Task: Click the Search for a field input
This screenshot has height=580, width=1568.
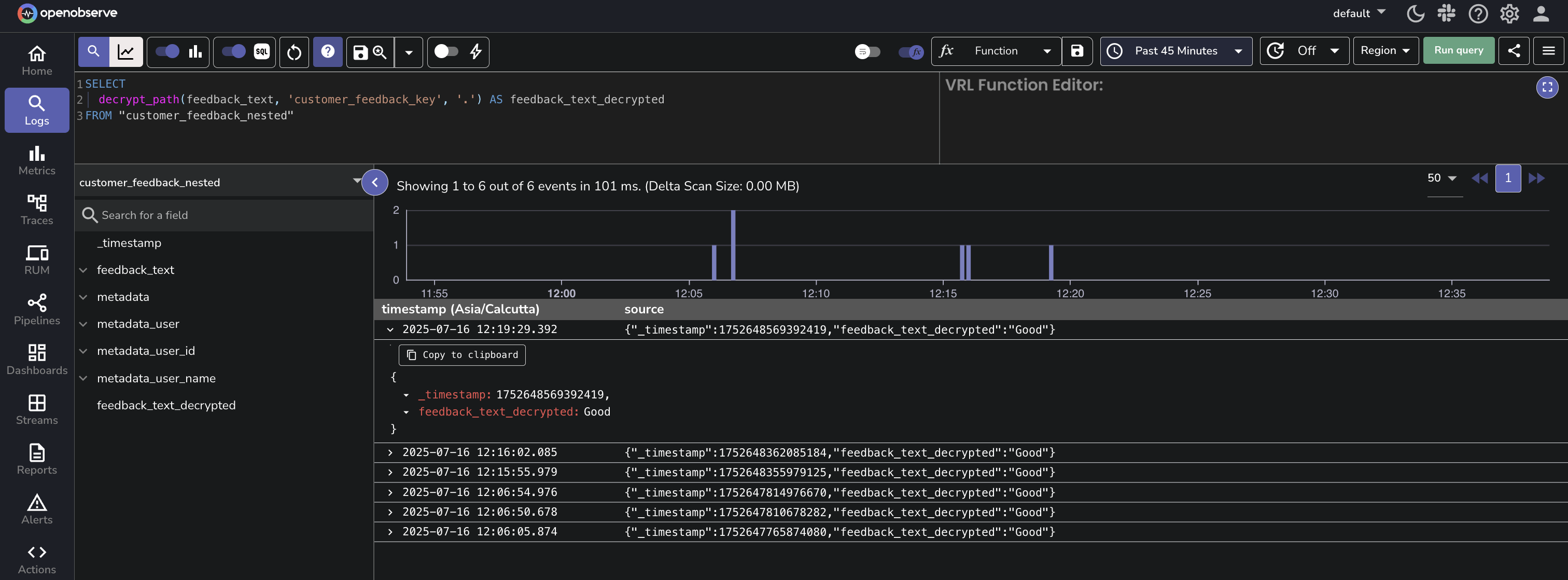Action: tap(183, 215)
